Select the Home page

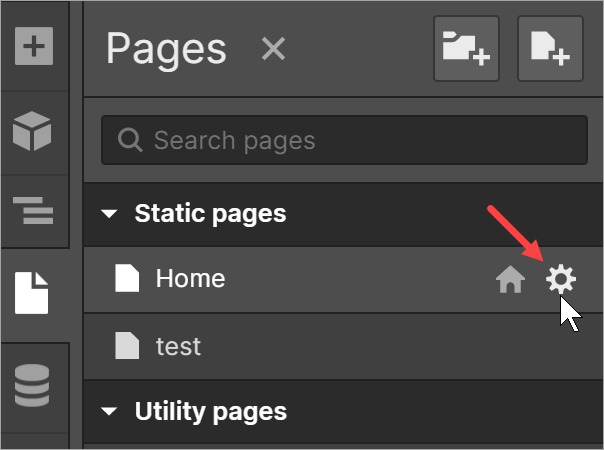pyautogui.click(x=344, y=279)
